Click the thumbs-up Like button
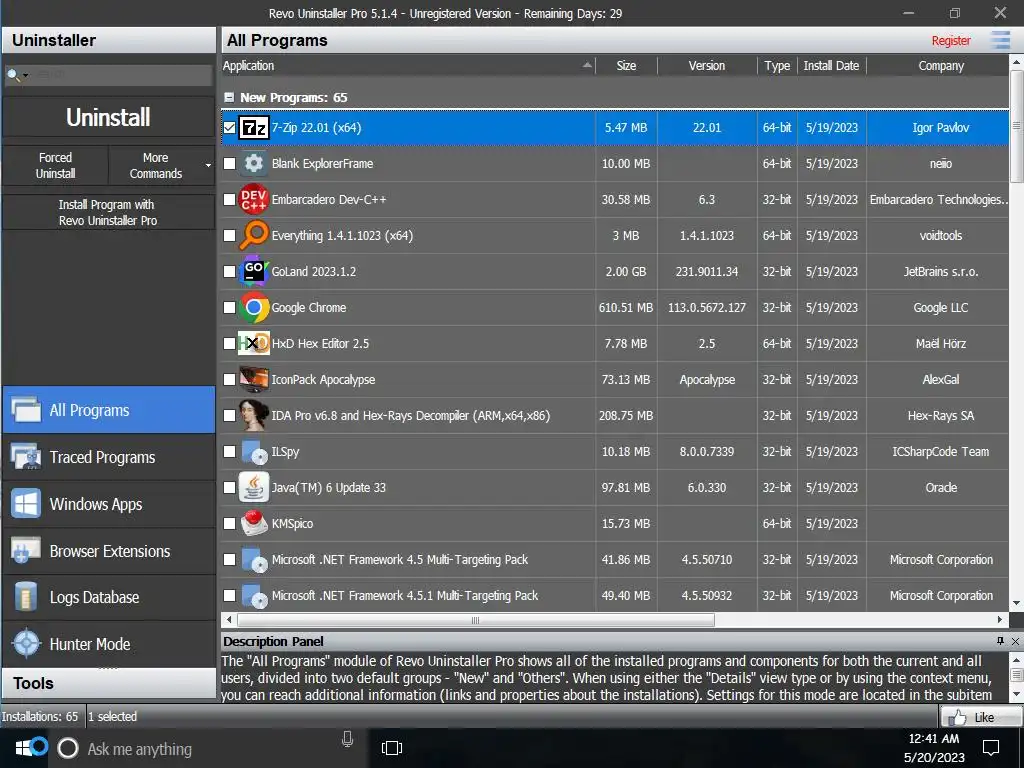The image size is (1024, 768). pos(981,717)
